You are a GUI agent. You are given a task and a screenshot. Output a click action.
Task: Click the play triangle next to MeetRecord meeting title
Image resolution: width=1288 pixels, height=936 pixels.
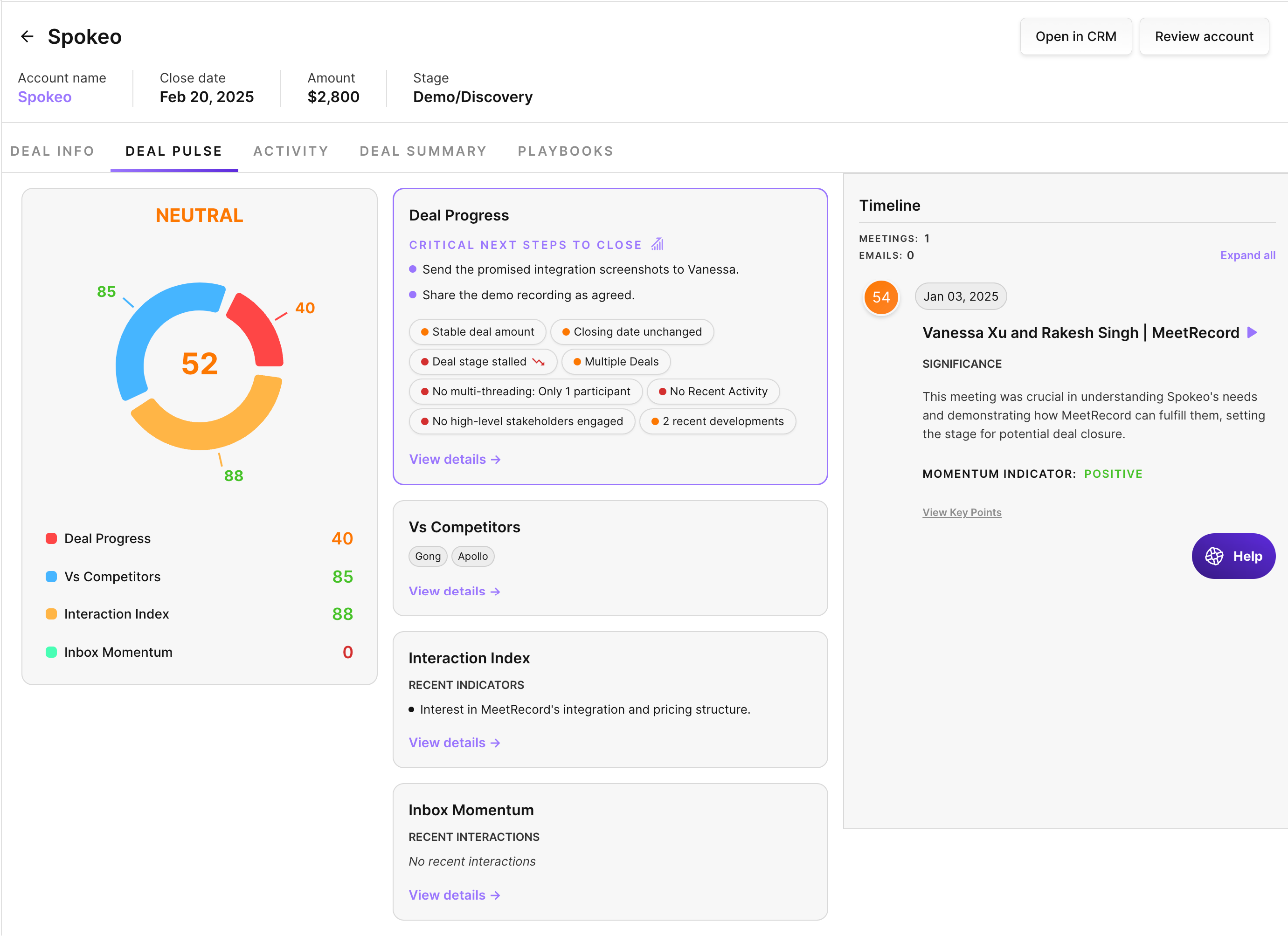[x=1252, y=333]
